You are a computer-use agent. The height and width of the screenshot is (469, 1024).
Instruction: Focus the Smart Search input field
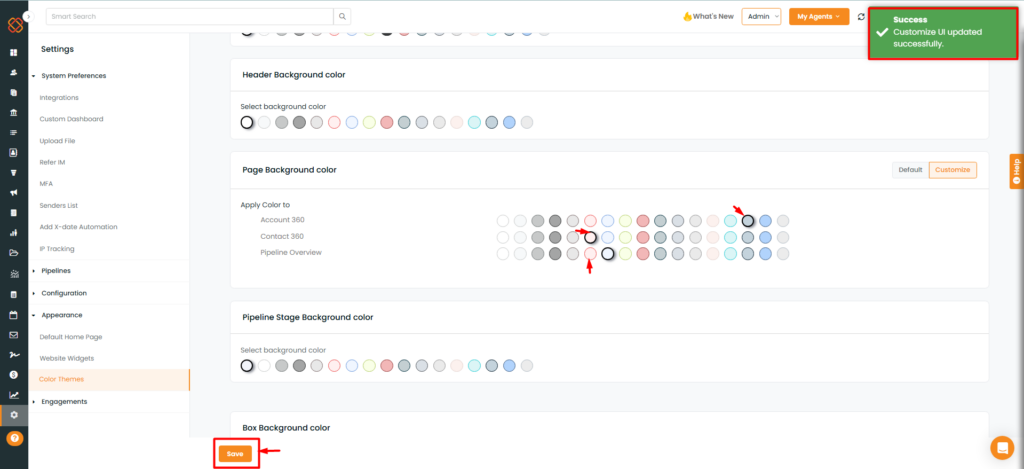click(x=190, y=16)
